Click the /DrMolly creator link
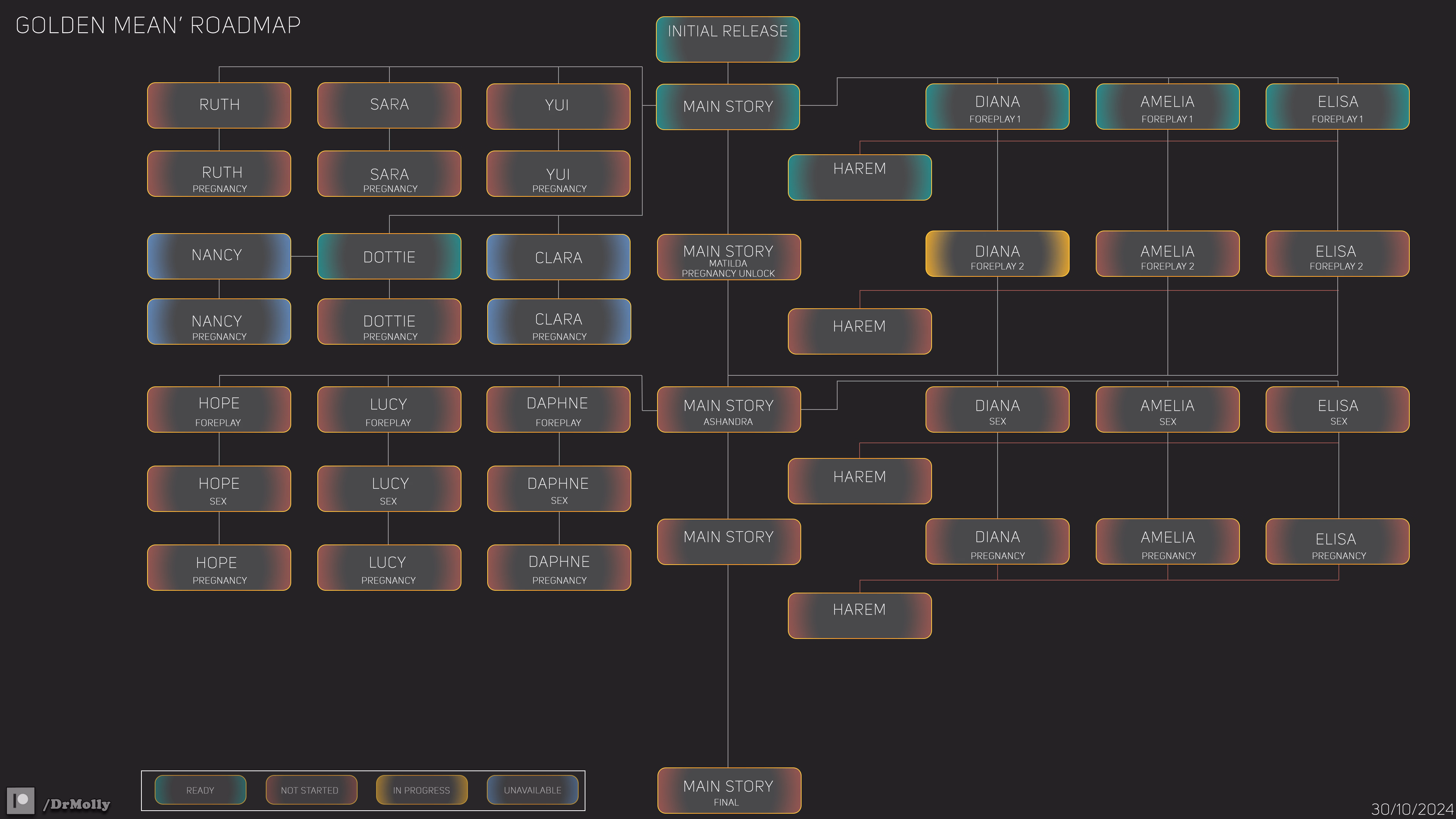This screenshot has width=1456, height=819. pyautogui.click(x=77, y=804)
